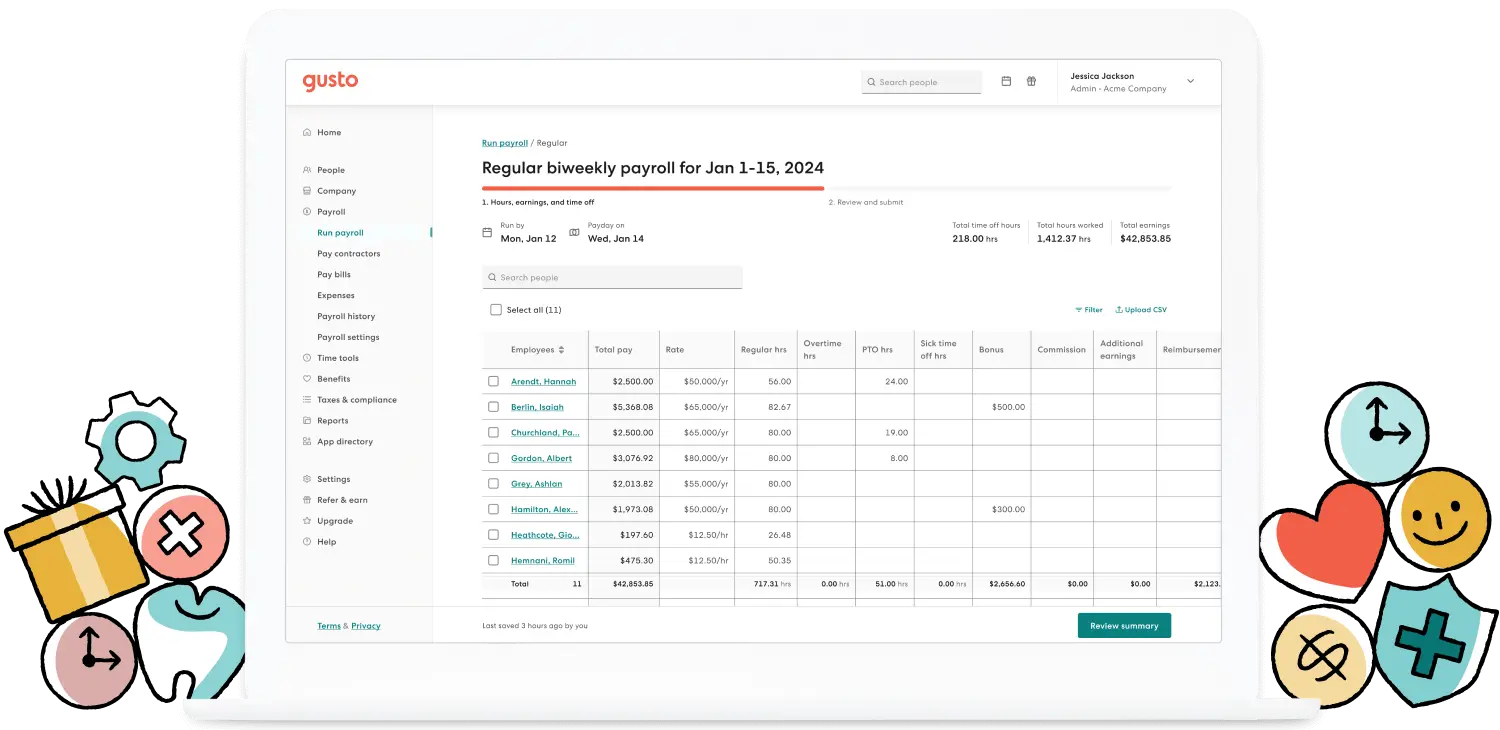Open the Upload CSV link
This screenshot has width=1500, height=730.
click(1141, 309)
